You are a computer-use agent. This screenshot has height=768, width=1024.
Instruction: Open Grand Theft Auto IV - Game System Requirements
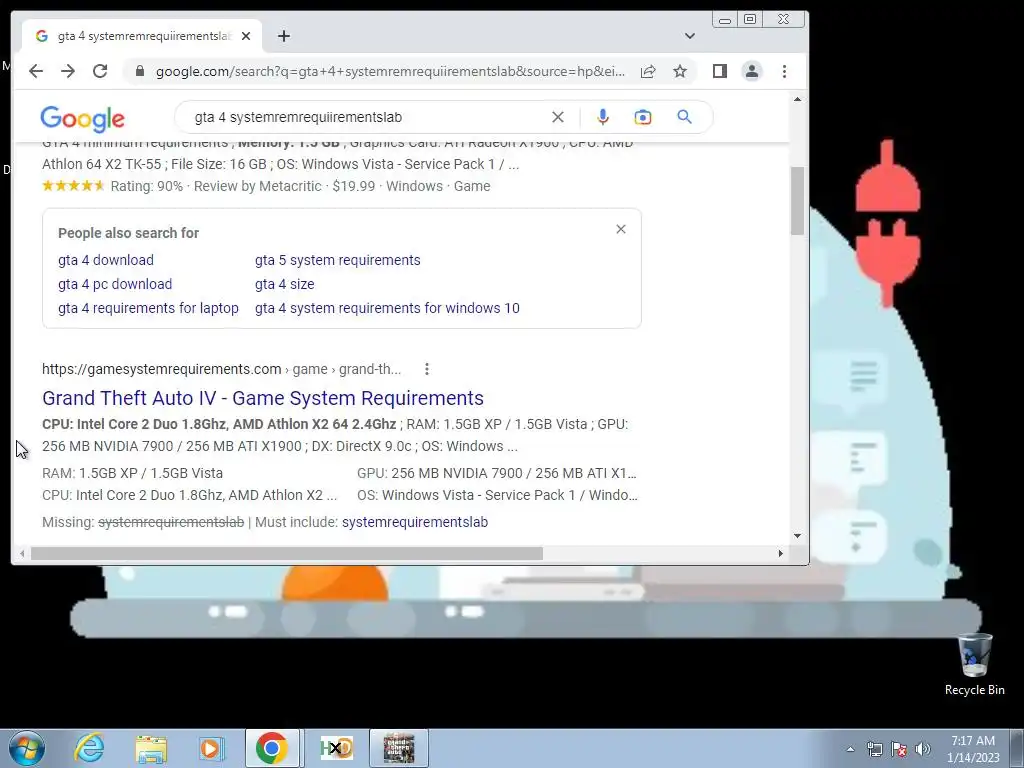tap(263, 398)
